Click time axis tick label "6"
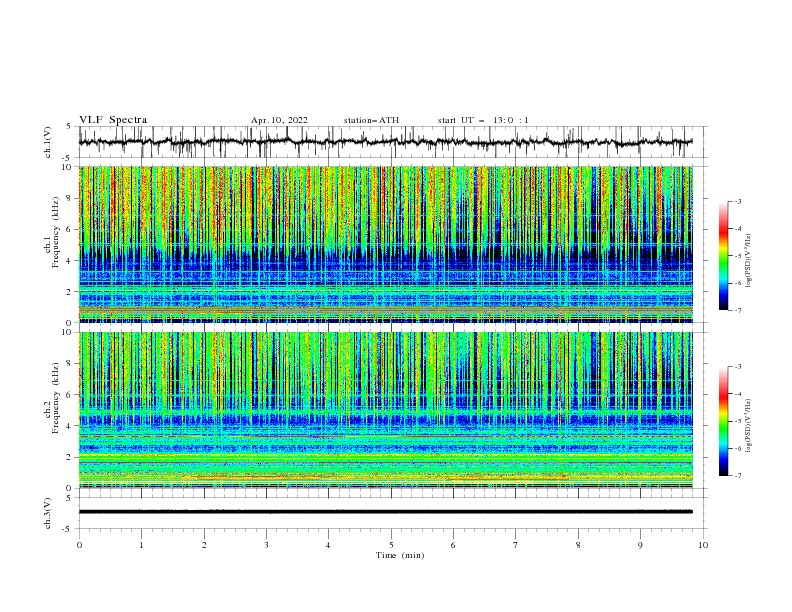This screenshot has width=792, height=612. (453, 545)
